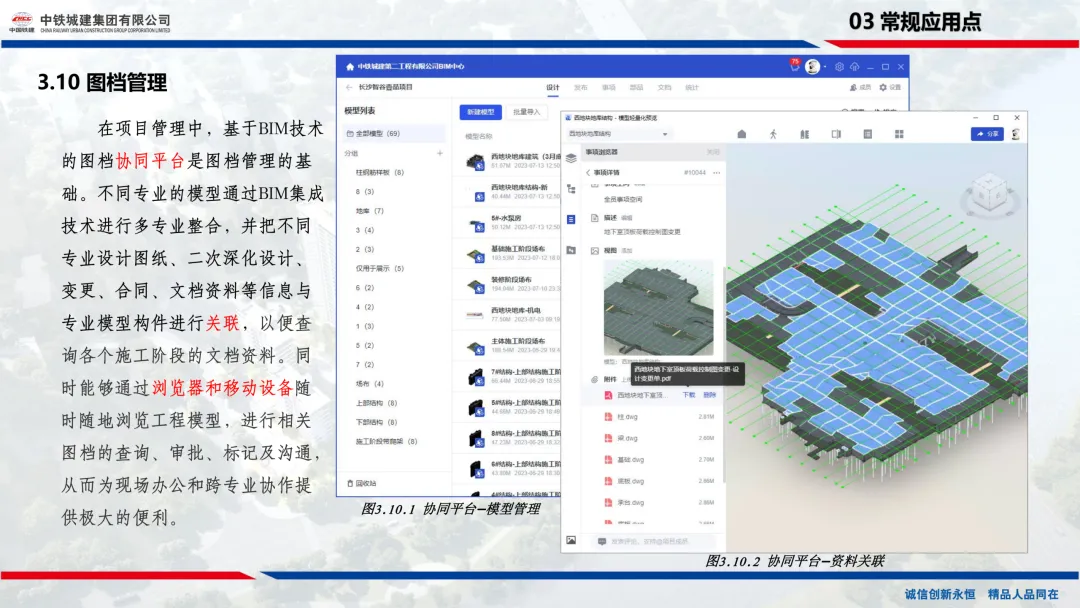Open the 设置 settings button
The height and width of the screenshot is (608, 1080).
tap(890, 87)
